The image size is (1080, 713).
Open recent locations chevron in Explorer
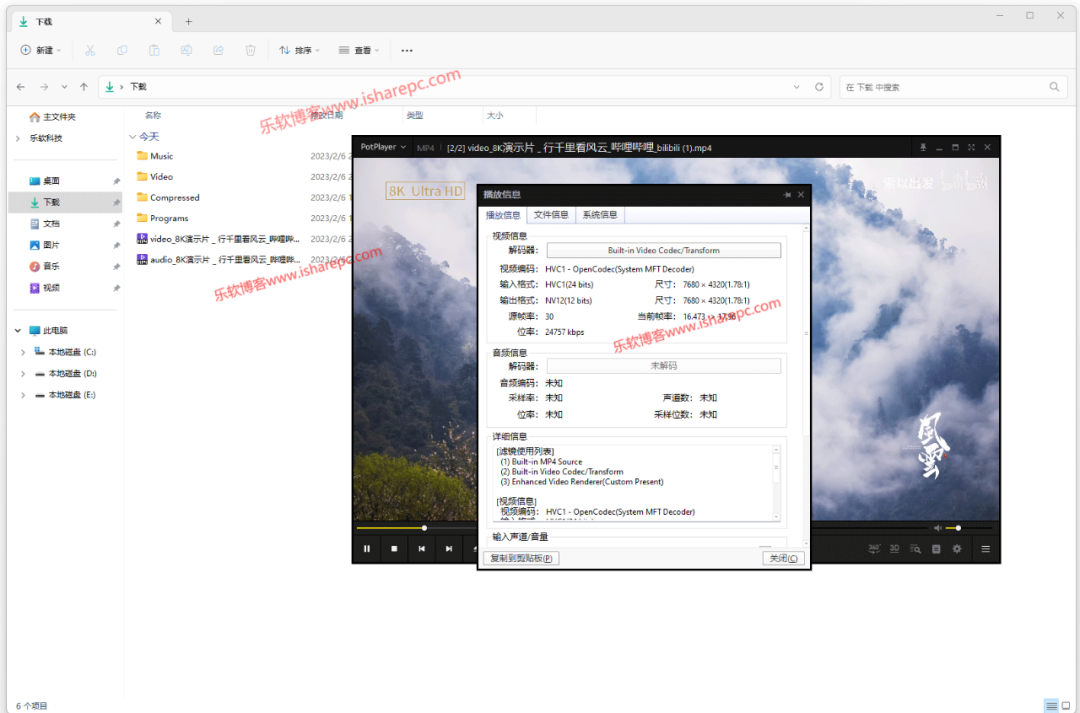point(64,87)
